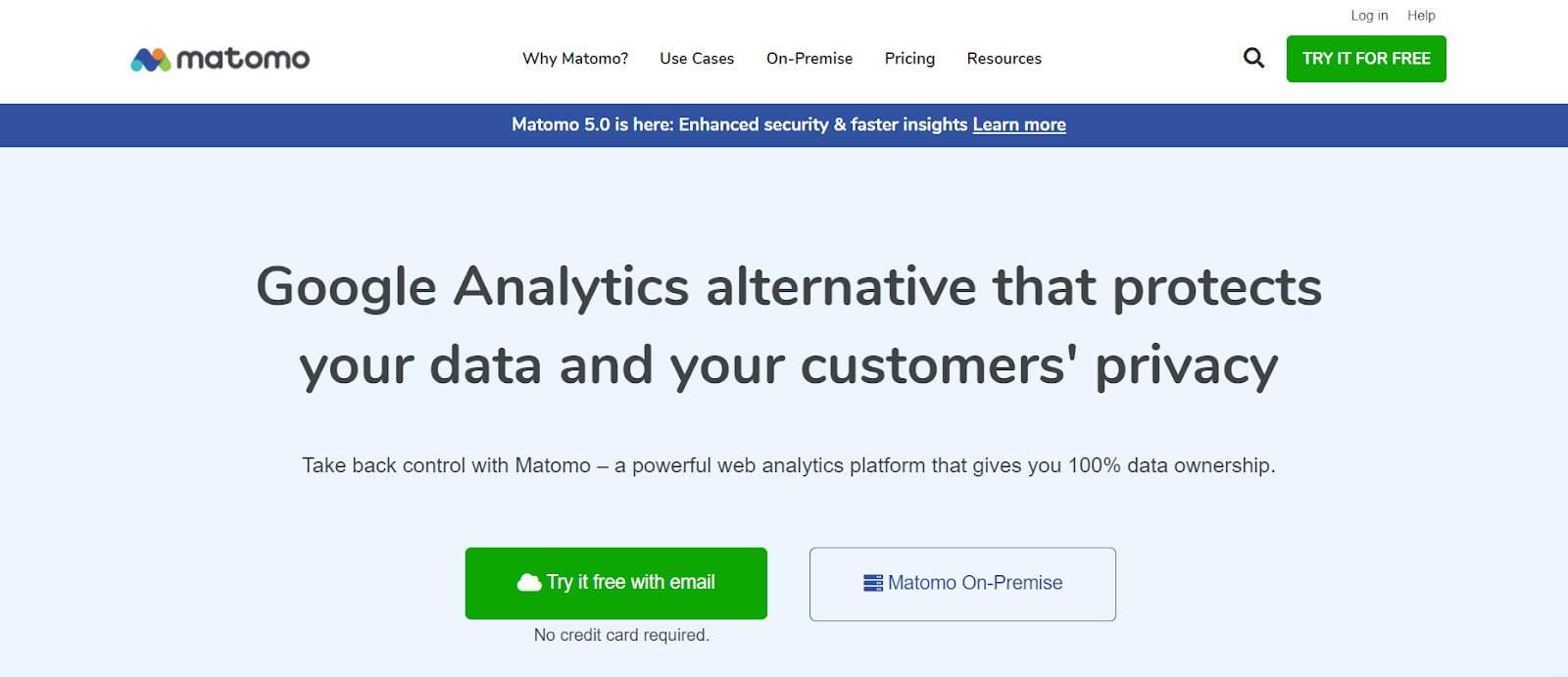Click the matomo wordmark in the header
The image size is (1568, 677).
tap(243, 59)
